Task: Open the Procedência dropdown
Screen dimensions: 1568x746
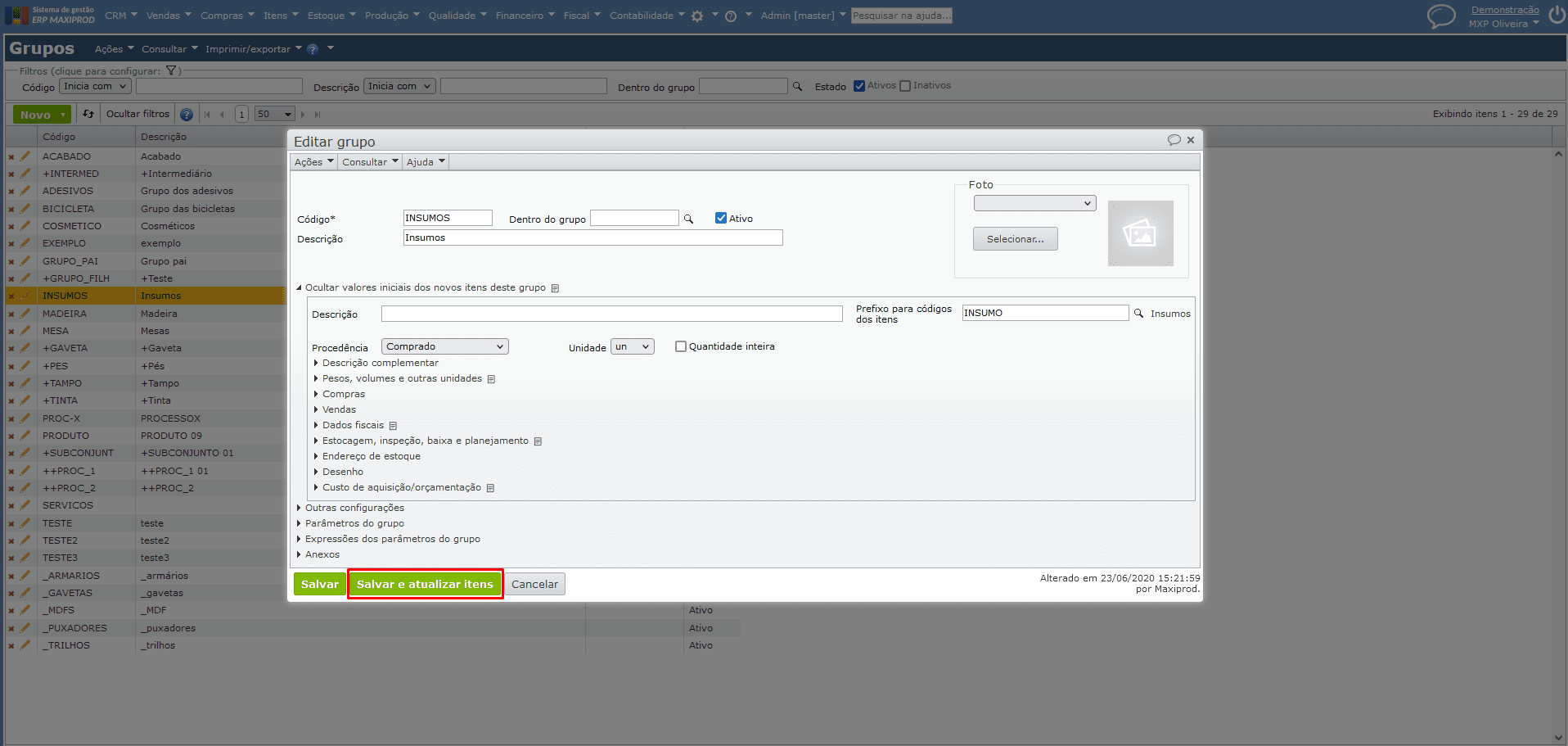Action: point(445,346)
